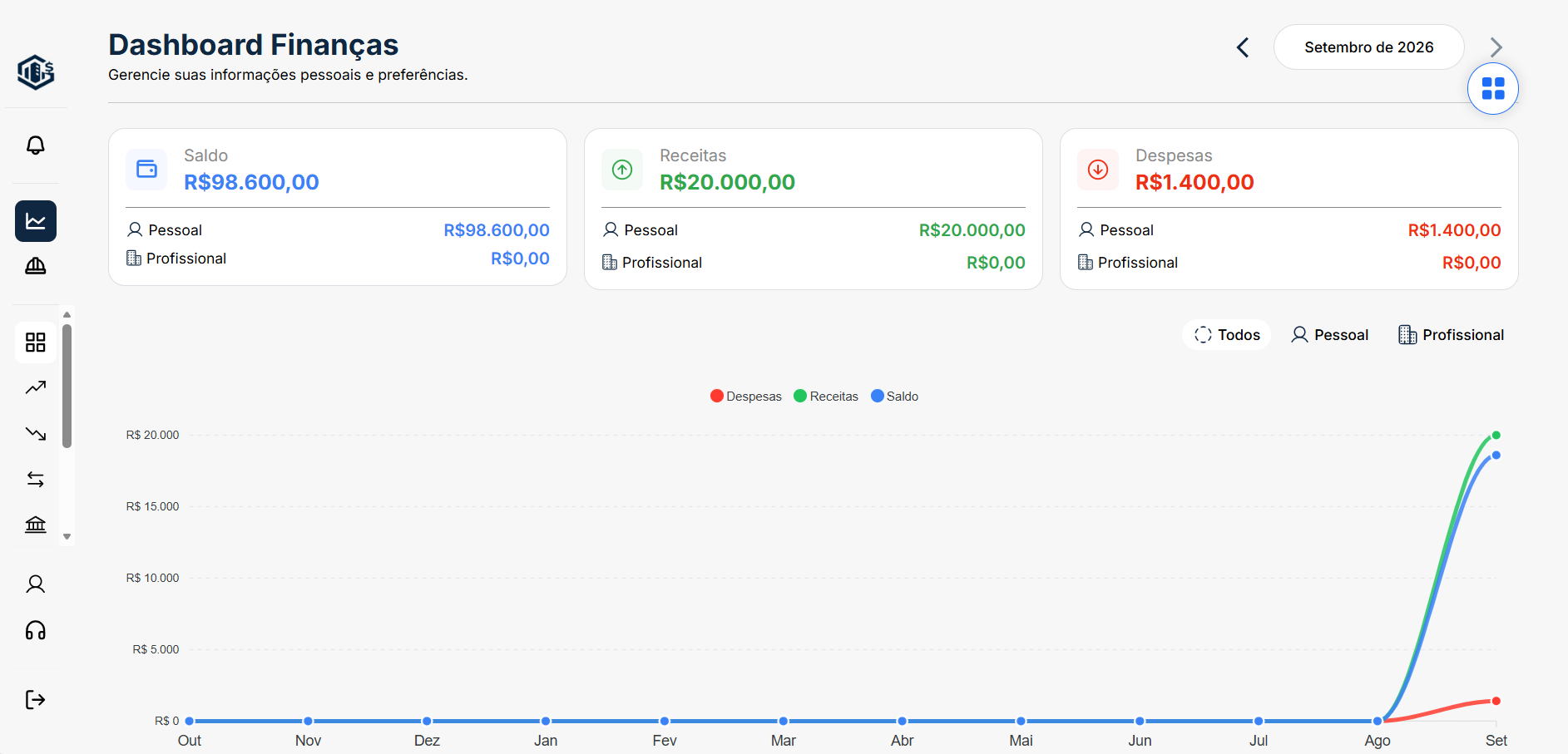
Task: Click the app logo in sidebar
Action: (36, 72)
